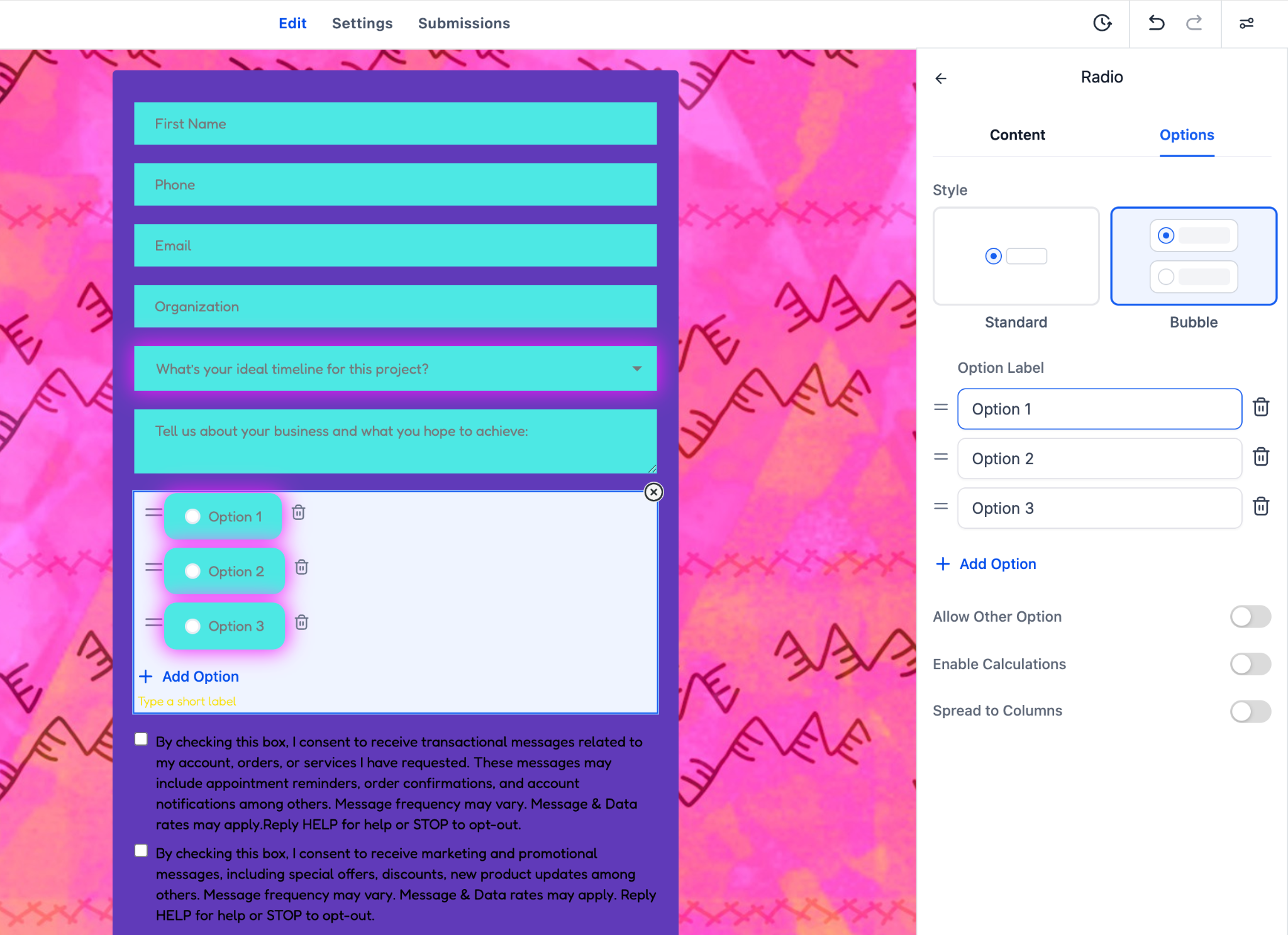Viewport: 1288px width, 935px height.
Task: Choose the Standard radio style card
Action: pyautogui.click(x=1016, y=256)
